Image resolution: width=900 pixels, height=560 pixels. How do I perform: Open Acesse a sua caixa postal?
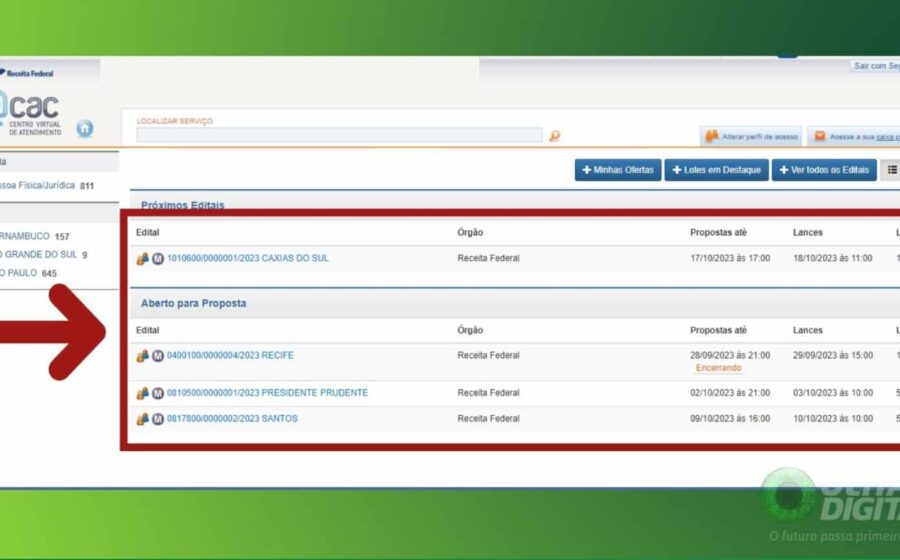(854, 137)
